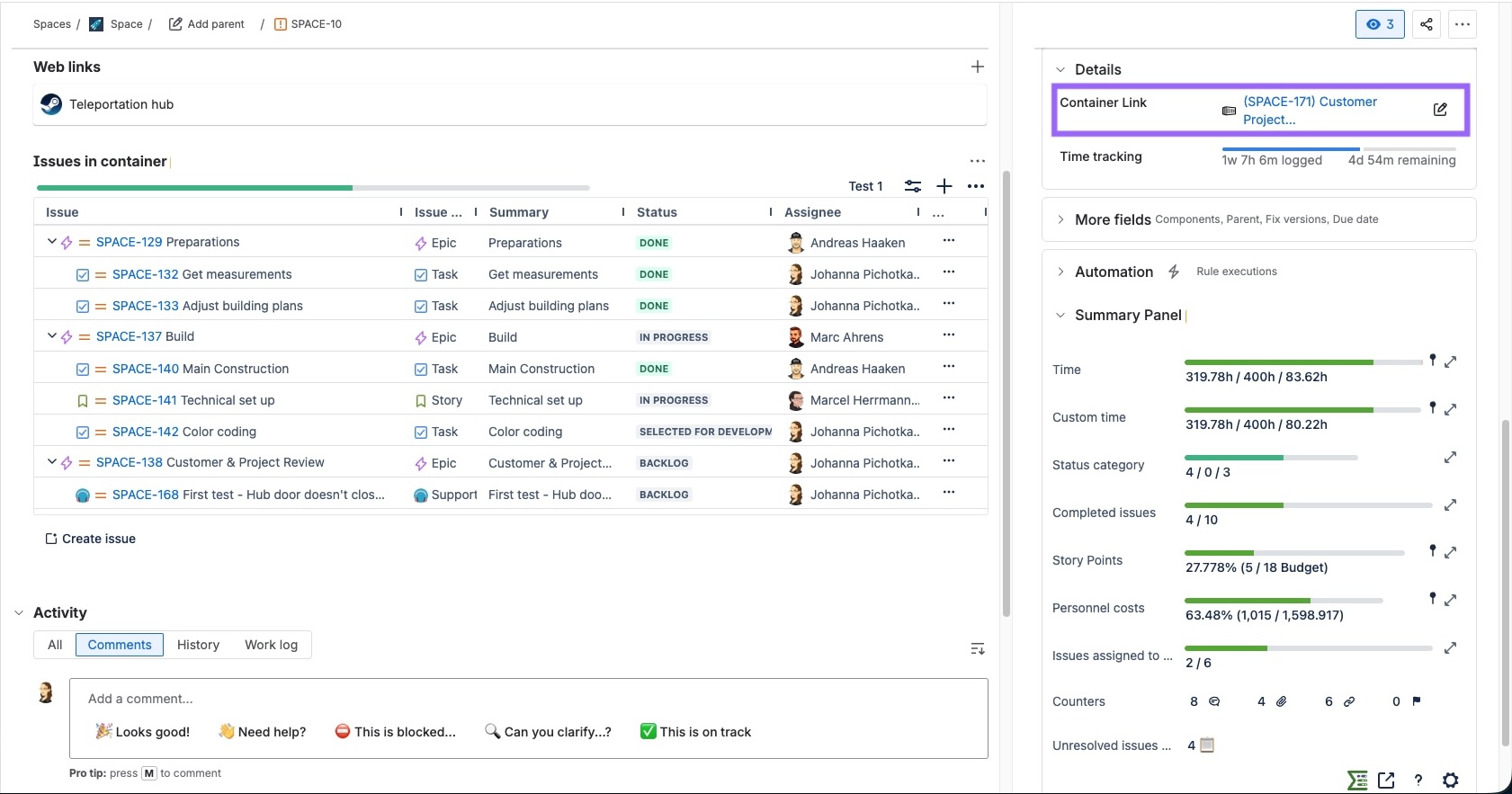Switch to the History tab
Image resolution: width=1512 pixels, height=794 pixels.
click(198, 645)
